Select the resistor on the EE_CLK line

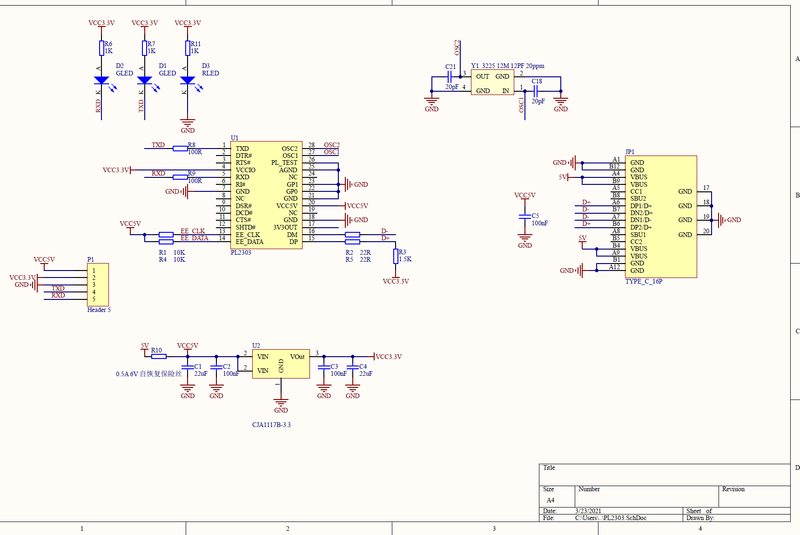pyautogui.click(x=166, y=235)
